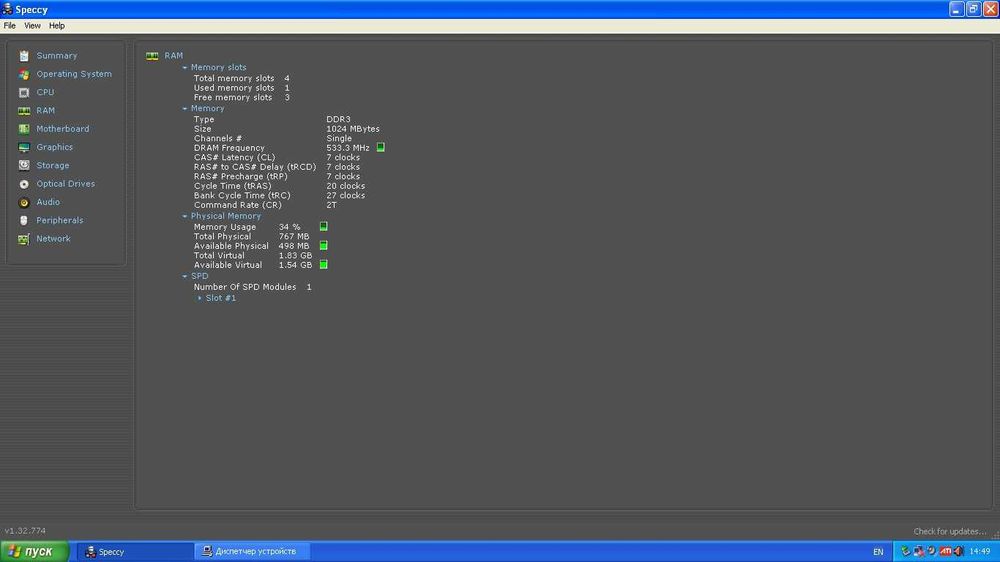Open the Диспетчер устройств taskbar window

coord(252,552)
